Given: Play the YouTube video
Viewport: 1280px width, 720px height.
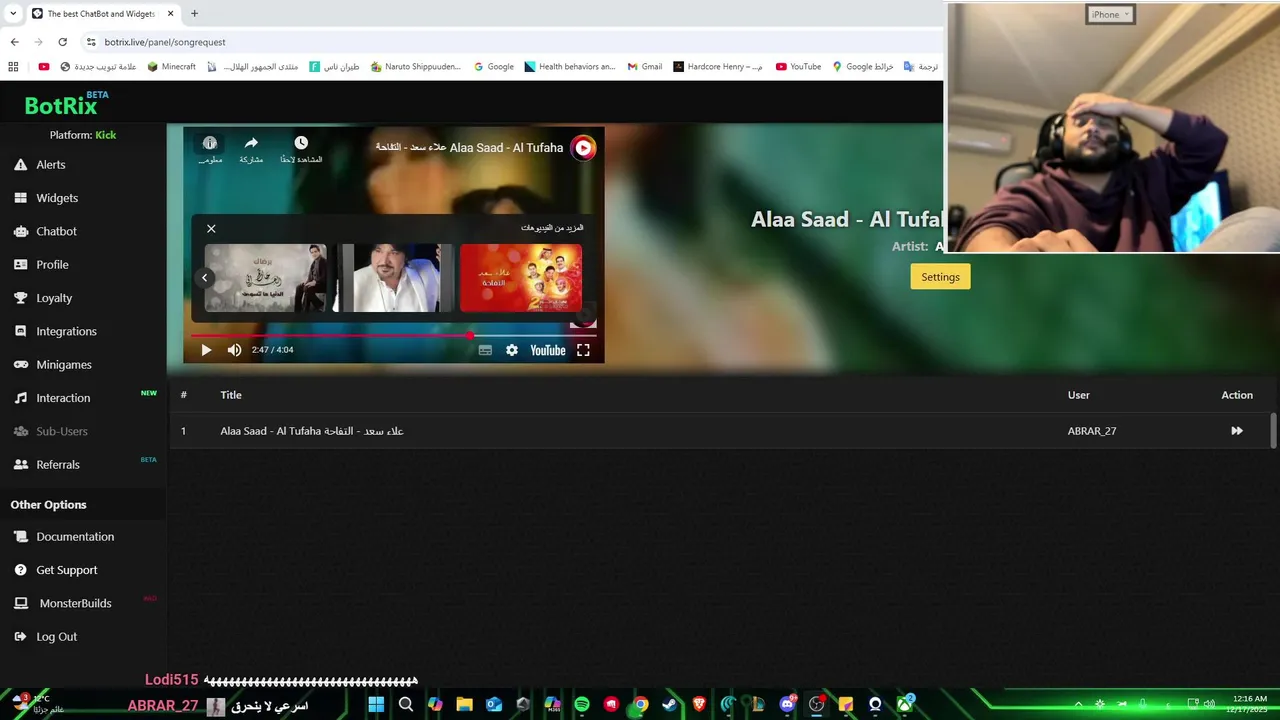Looking at the screenshot, I should (206, 350).
